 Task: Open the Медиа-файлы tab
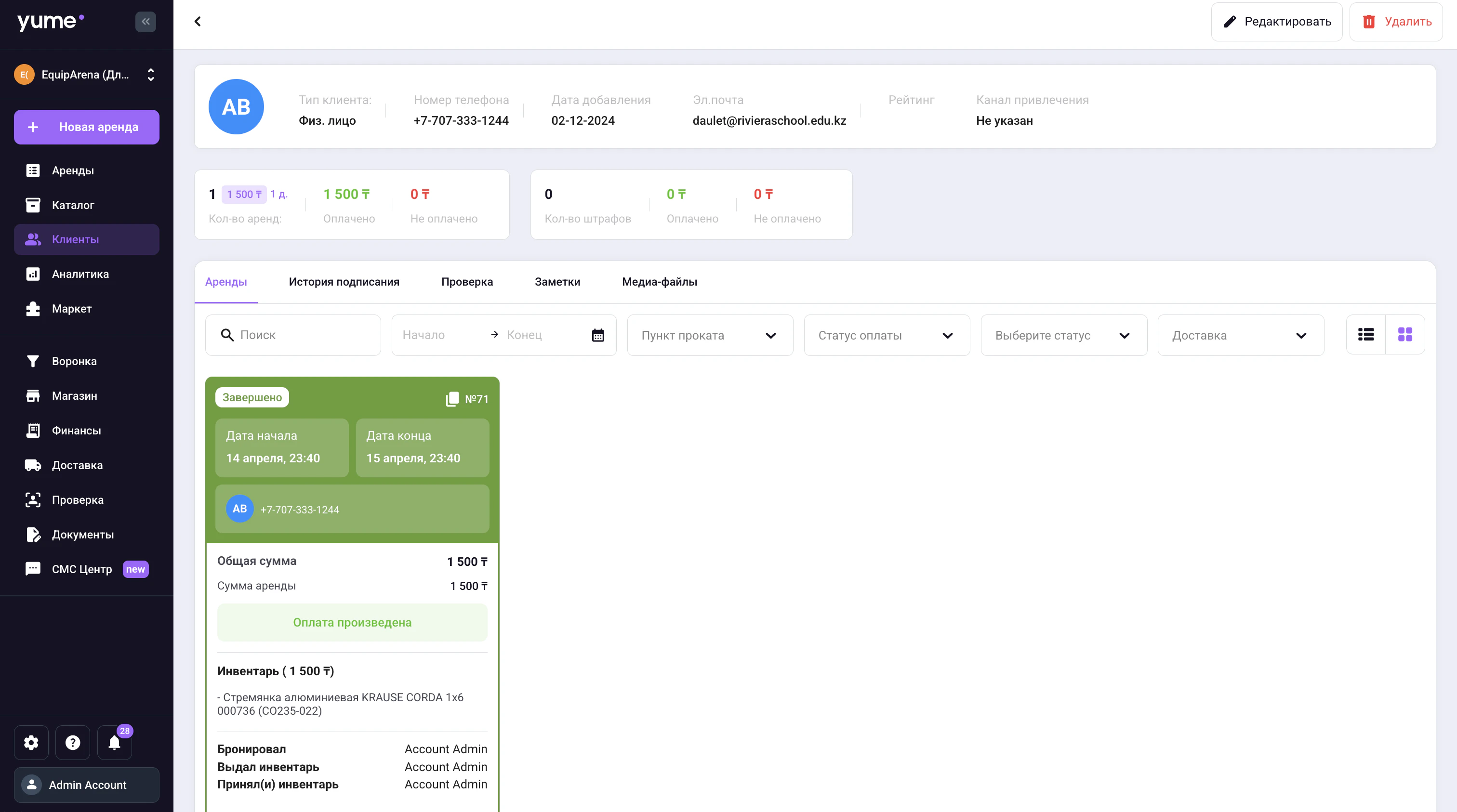tap(659, 282)
